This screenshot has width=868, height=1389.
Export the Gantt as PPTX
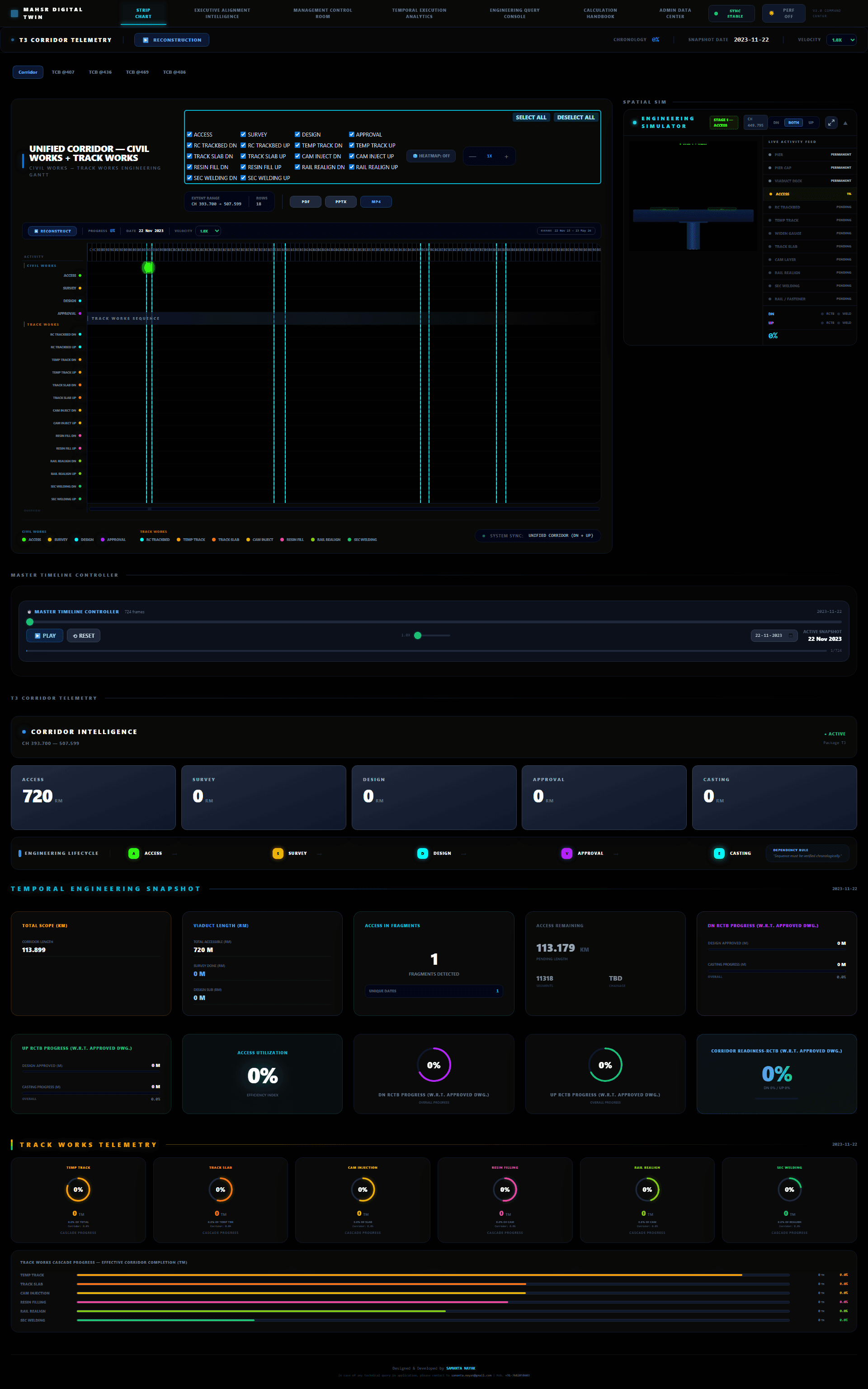tap(341, 202)
